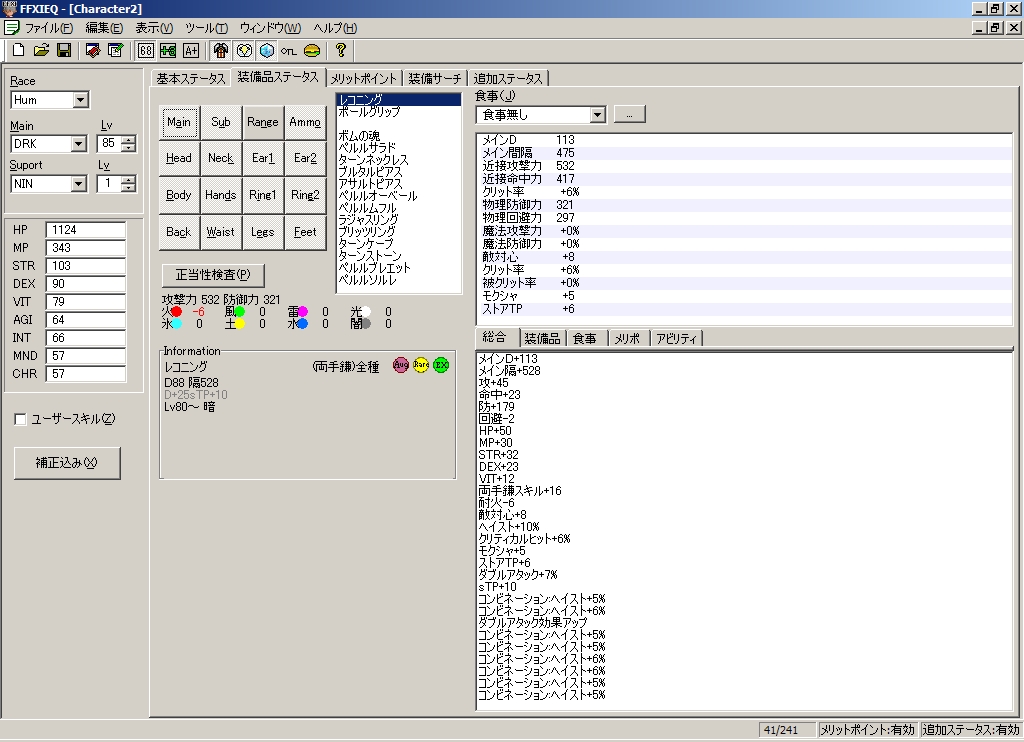This screenshot has height=742, width=1024.
Task: Open the 編集 menu
Action: pos(104,28)
